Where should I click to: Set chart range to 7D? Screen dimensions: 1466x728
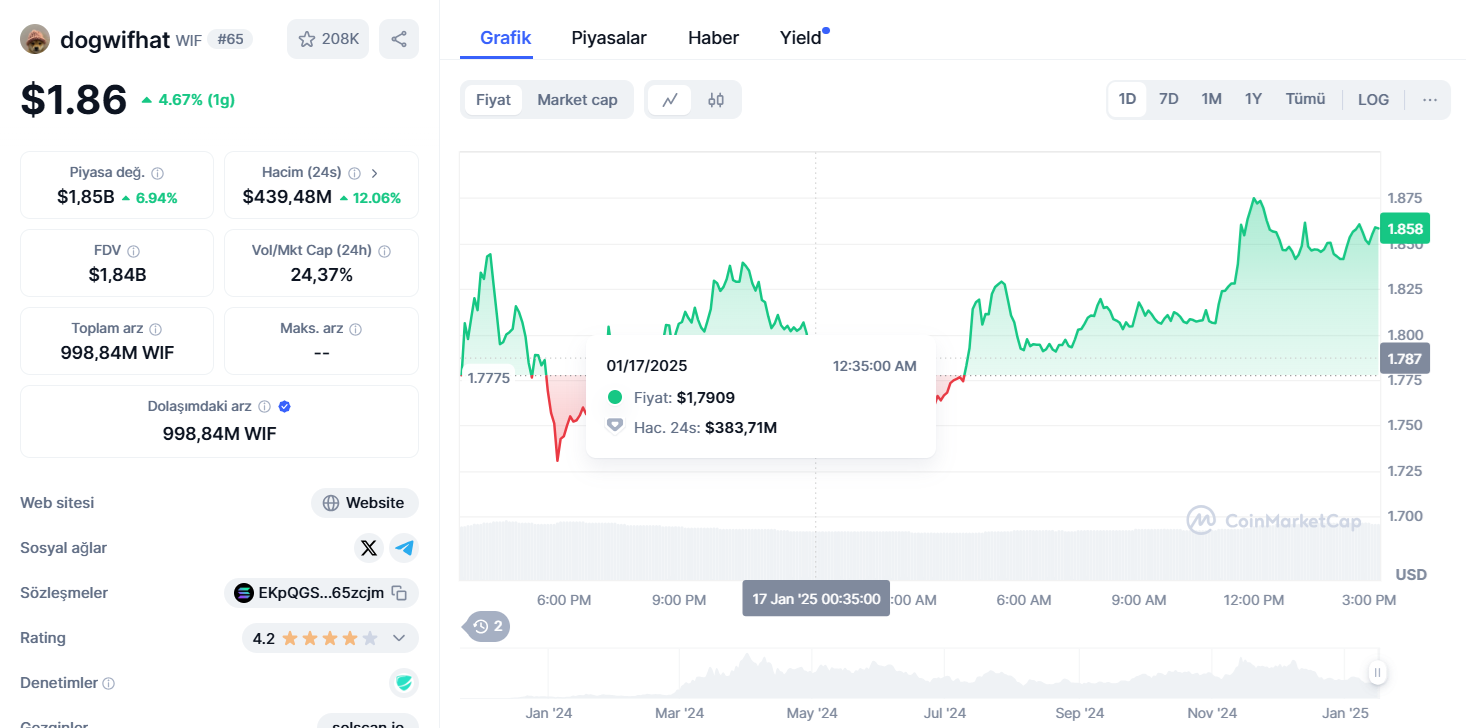coord(1169,99)
